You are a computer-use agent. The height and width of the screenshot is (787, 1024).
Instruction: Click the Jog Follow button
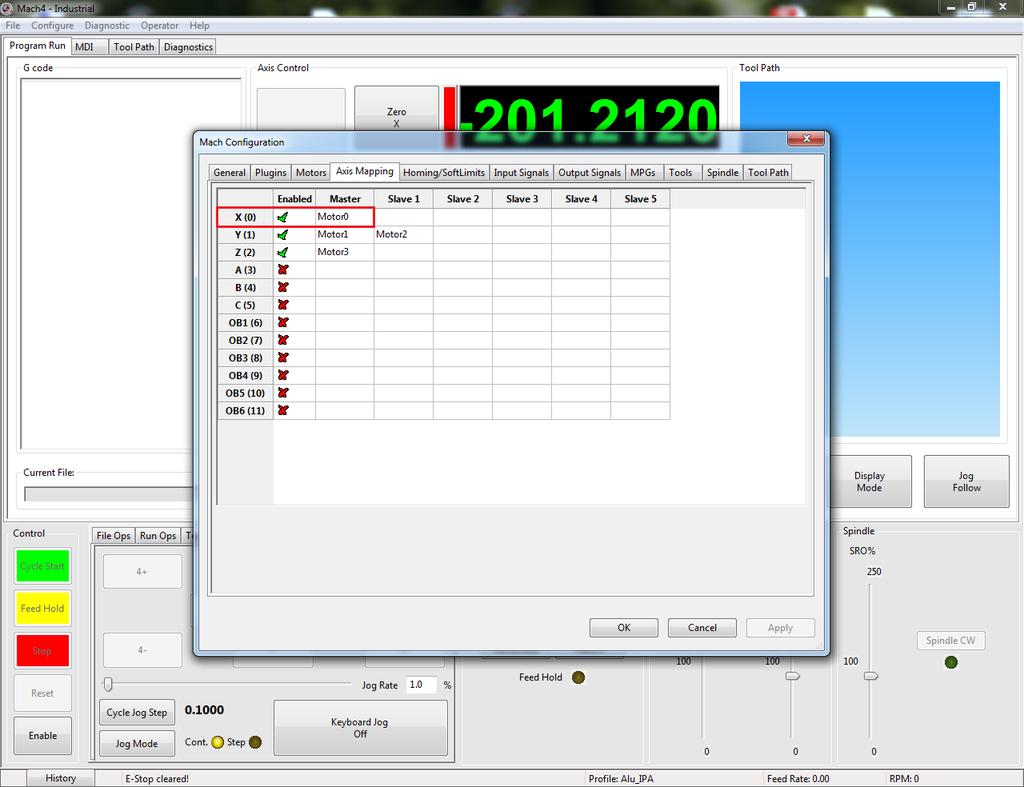pos(966,481)
